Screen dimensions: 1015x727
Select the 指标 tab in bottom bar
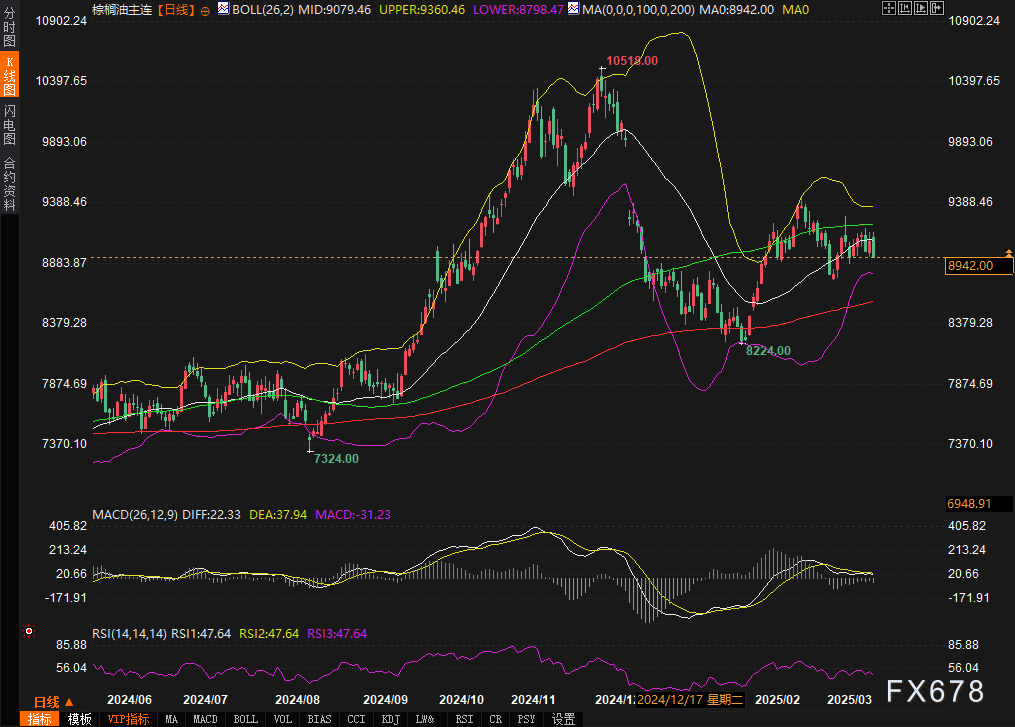[41, 719]
